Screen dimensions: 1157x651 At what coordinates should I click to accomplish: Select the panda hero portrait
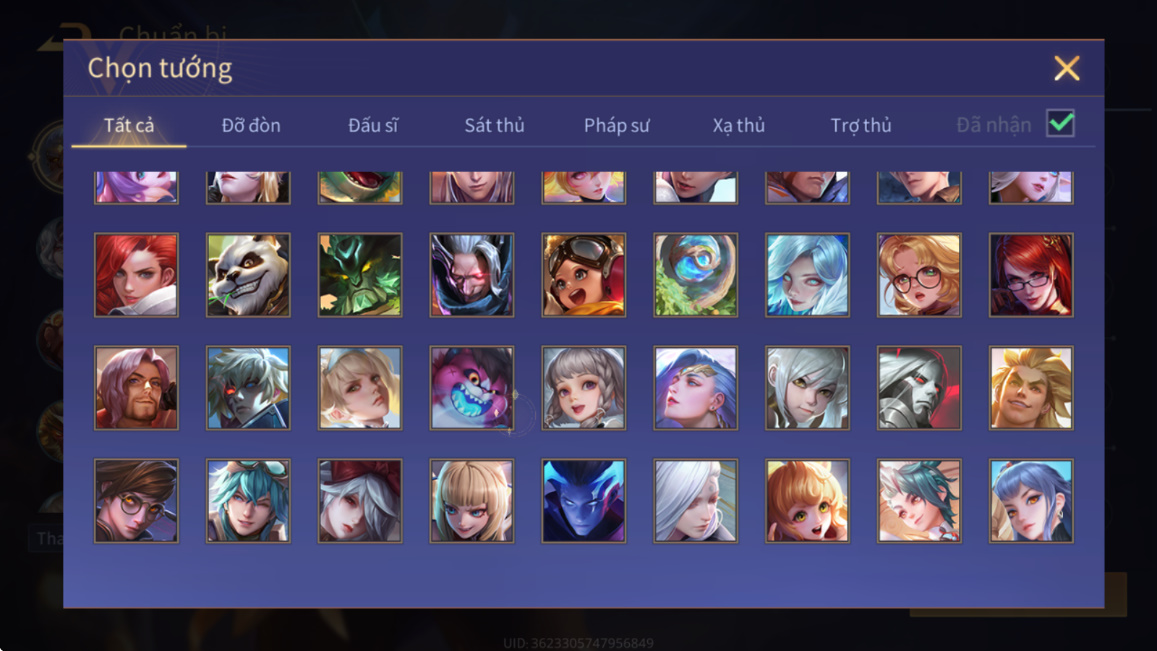pos(248,275)
